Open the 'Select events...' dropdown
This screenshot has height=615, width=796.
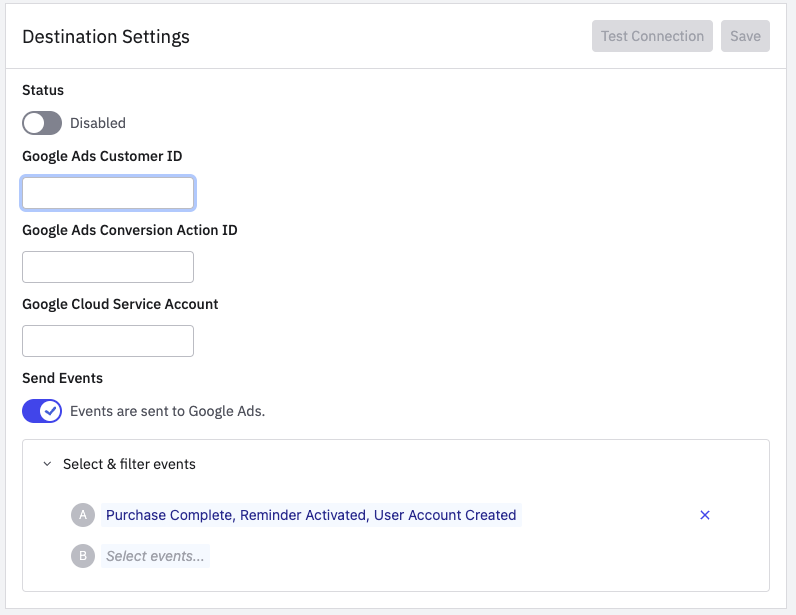point(155,556)
